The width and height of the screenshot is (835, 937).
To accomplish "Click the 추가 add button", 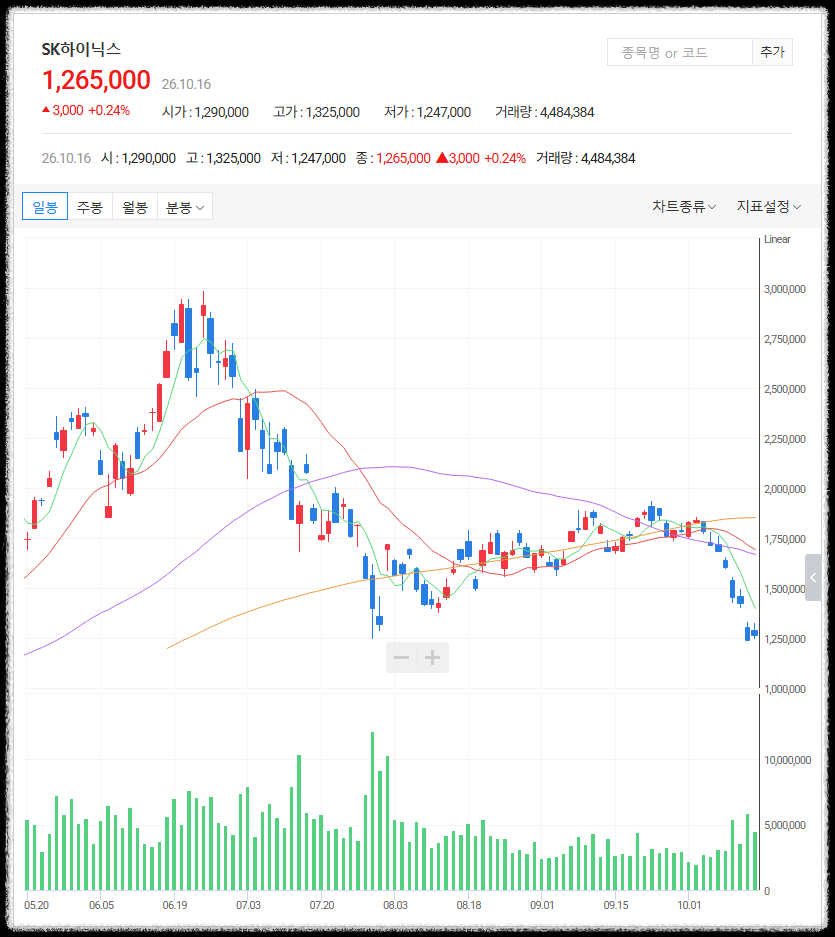I will [772, 52].
